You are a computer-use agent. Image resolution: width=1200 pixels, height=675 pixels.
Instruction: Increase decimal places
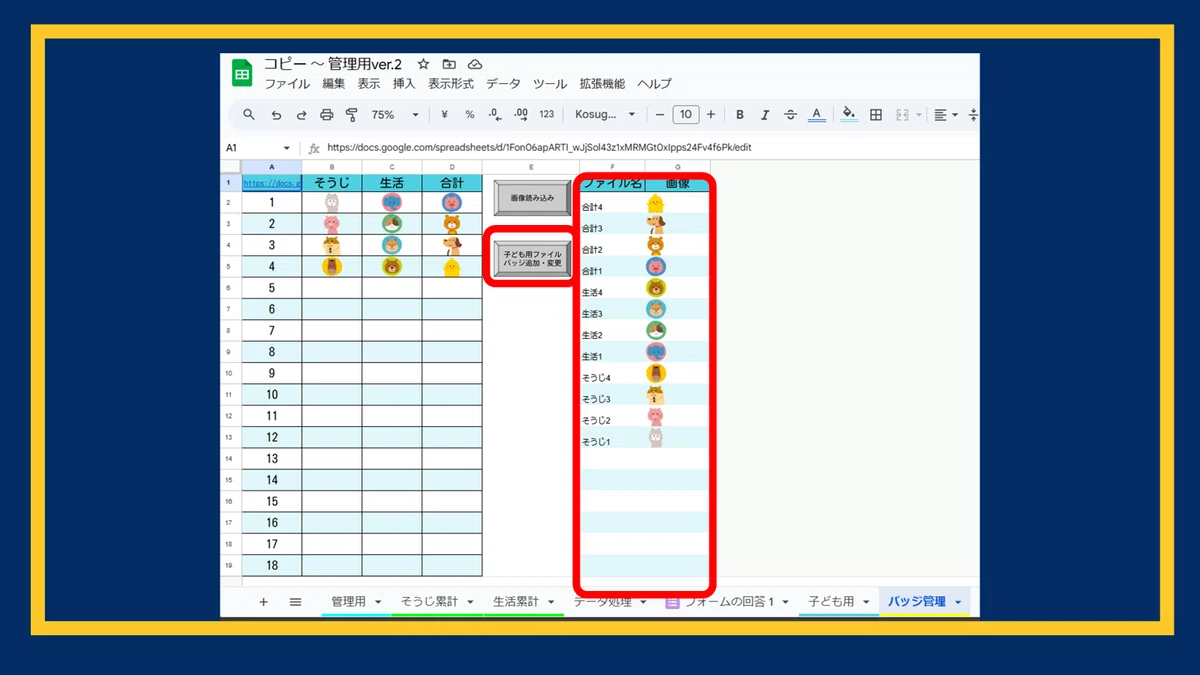click(521, 115)
